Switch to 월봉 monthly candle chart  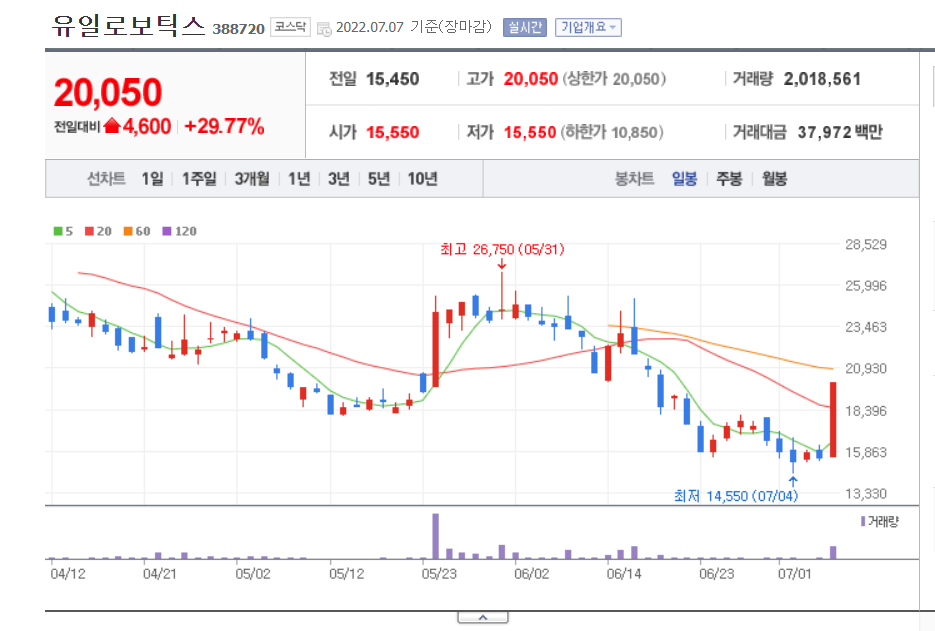pyautogui.click(x=774, y=178)
